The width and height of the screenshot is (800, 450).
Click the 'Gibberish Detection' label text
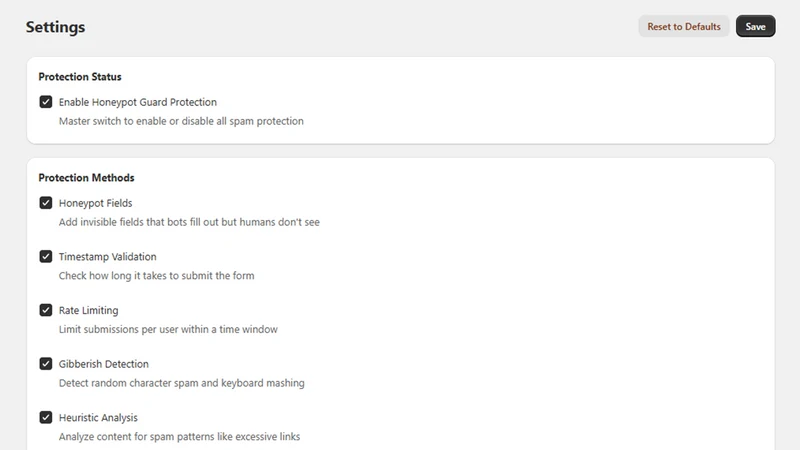[x=104, y=364]
